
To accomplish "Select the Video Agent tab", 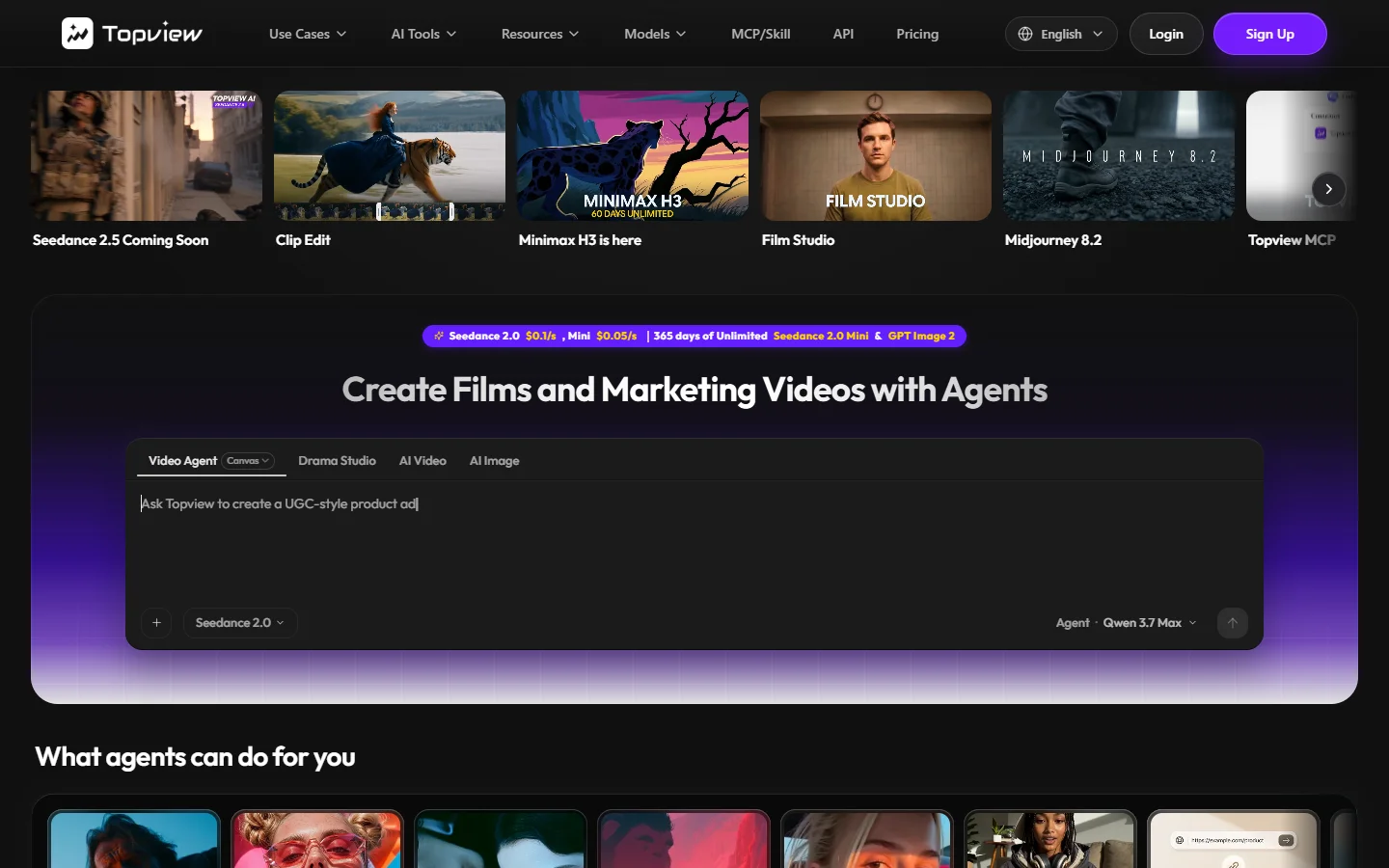I will (182, 461).
